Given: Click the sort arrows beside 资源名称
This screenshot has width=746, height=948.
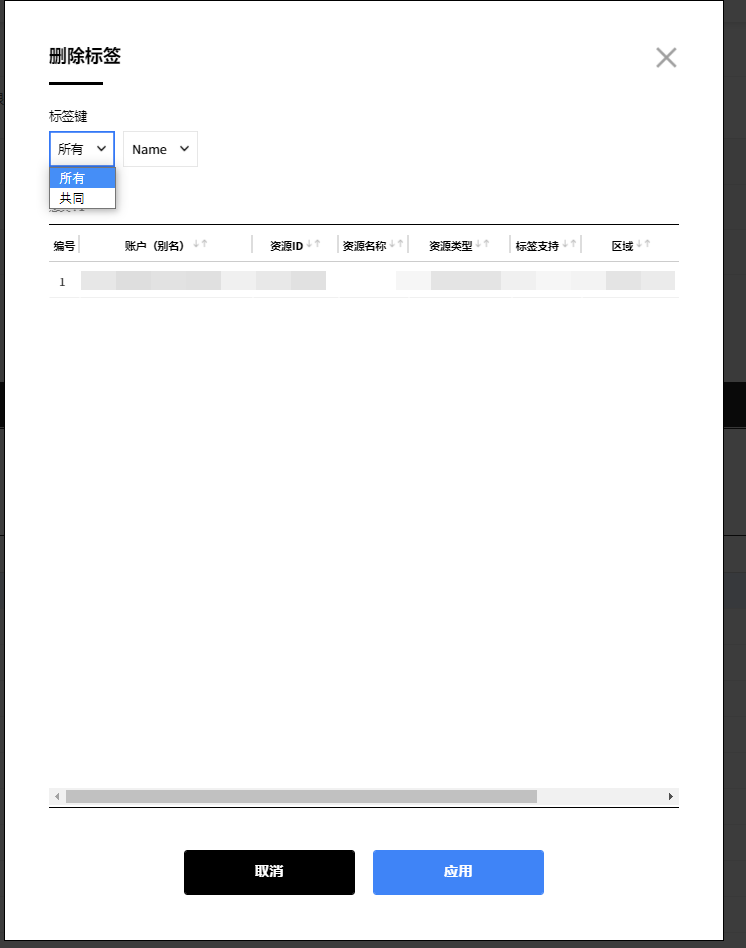Looking at the screenshot, I should [x=396, y=245].
